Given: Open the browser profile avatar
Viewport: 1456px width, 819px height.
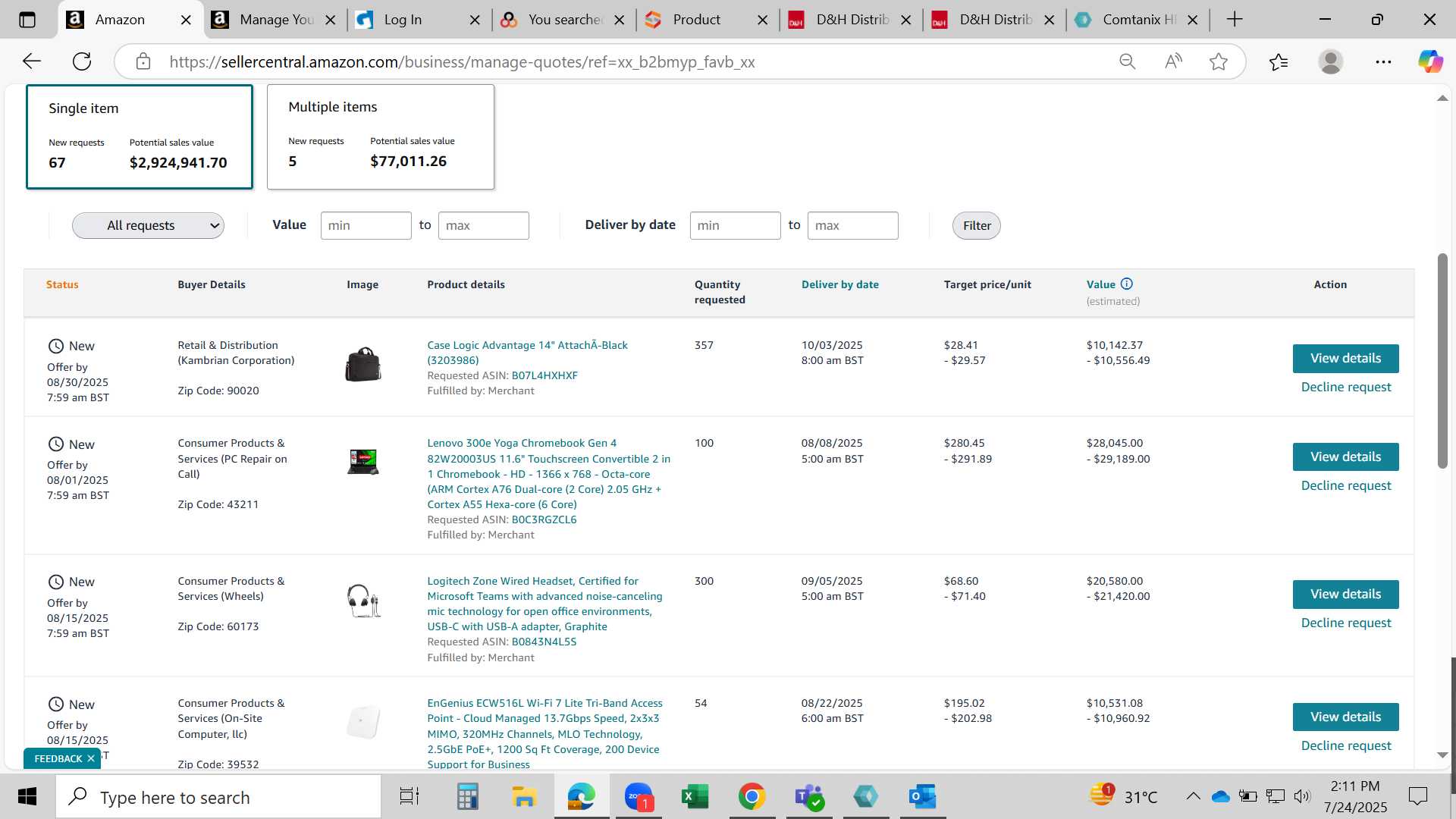Looking at the screenshot, I should point(1331,61).
